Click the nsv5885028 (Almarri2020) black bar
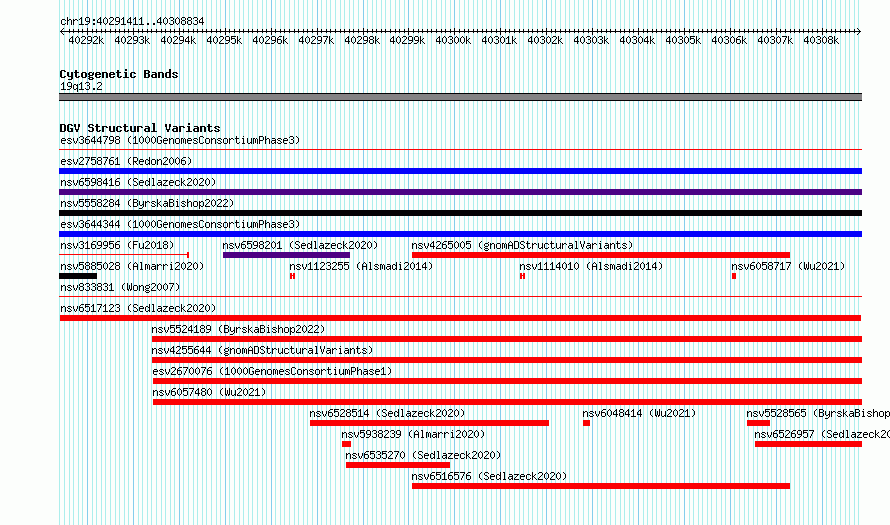The image size is (890, 525). click(78, 276)
